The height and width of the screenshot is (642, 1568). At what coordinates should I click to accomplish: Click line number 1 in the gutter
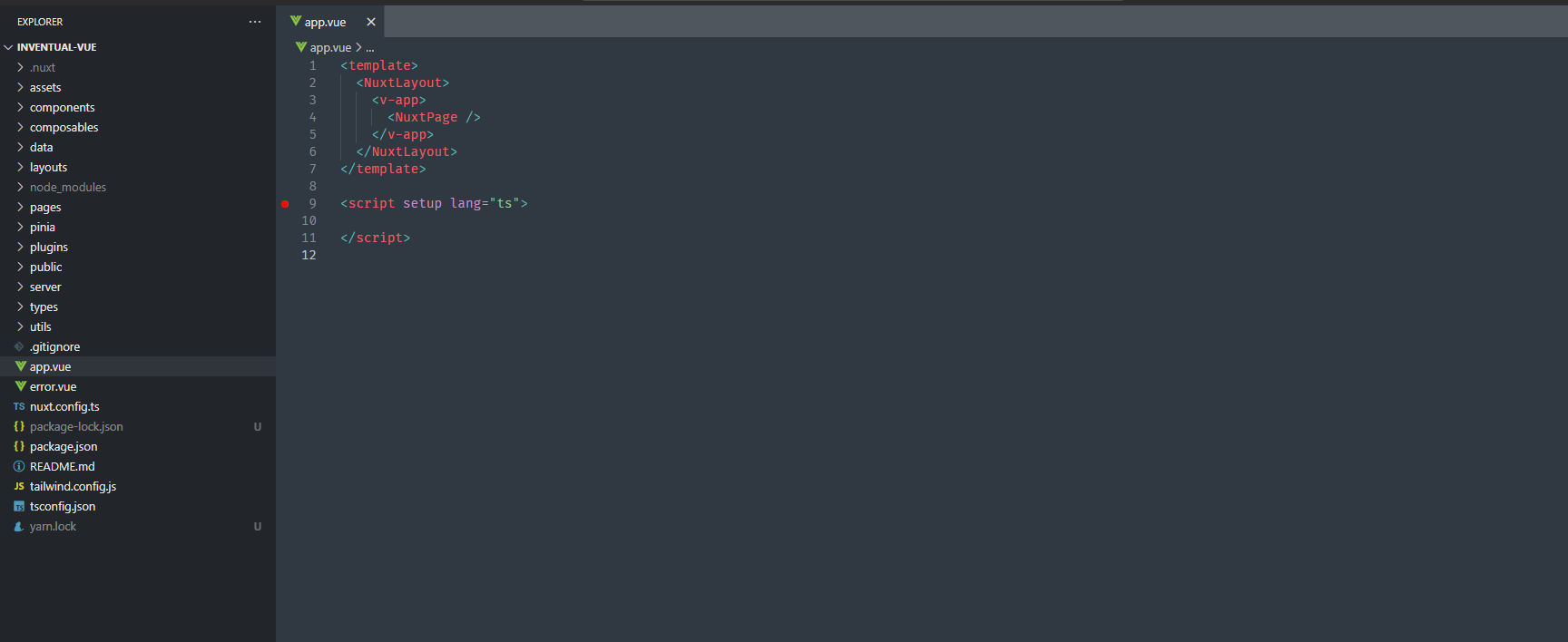[312, 65]
